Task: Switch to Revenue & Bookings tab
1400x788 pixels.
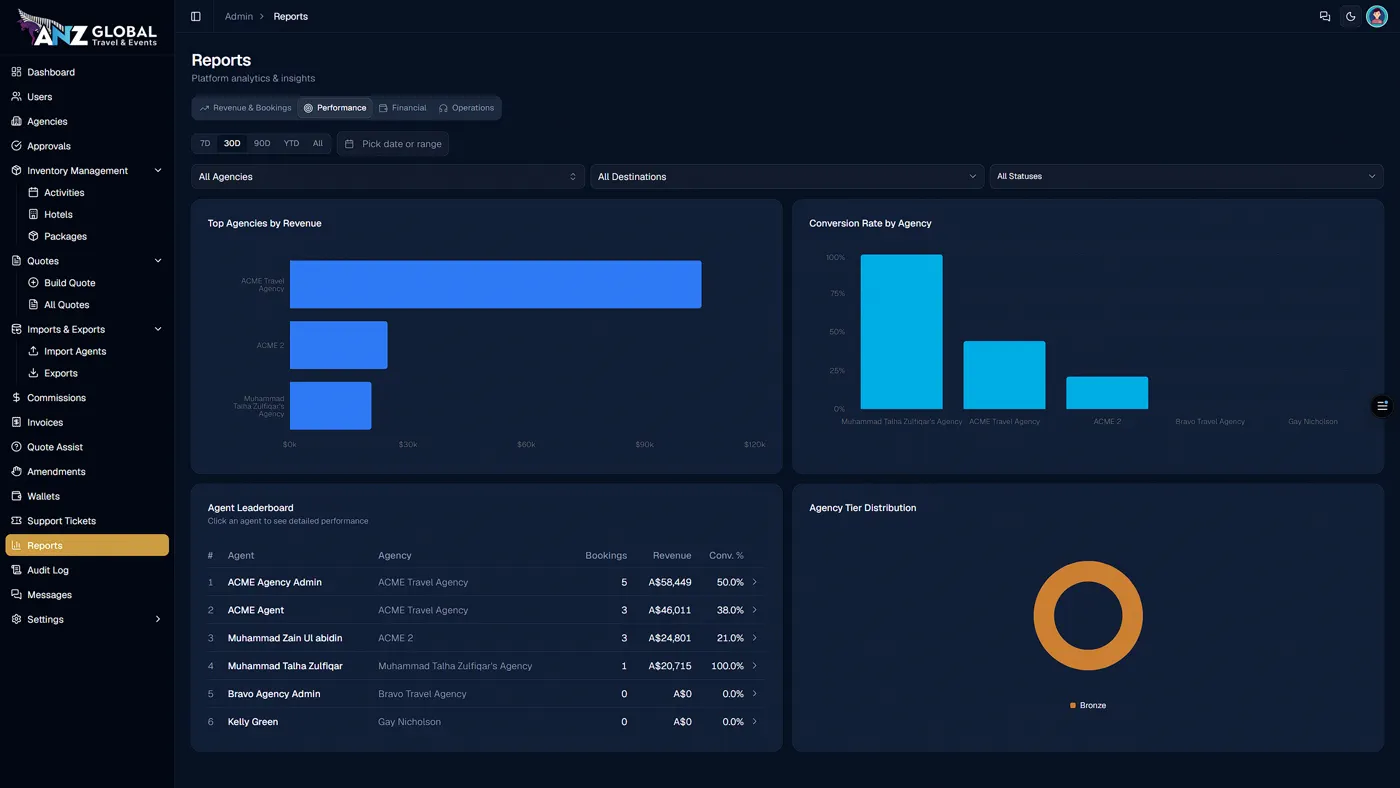Action: pyautogui.click(x=246, y=108)
